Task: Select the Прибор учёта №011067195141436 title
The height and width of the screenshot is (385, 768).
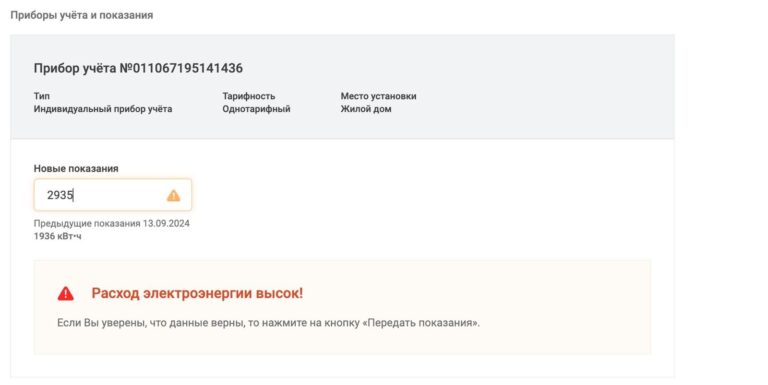Action: coord(138,68)
